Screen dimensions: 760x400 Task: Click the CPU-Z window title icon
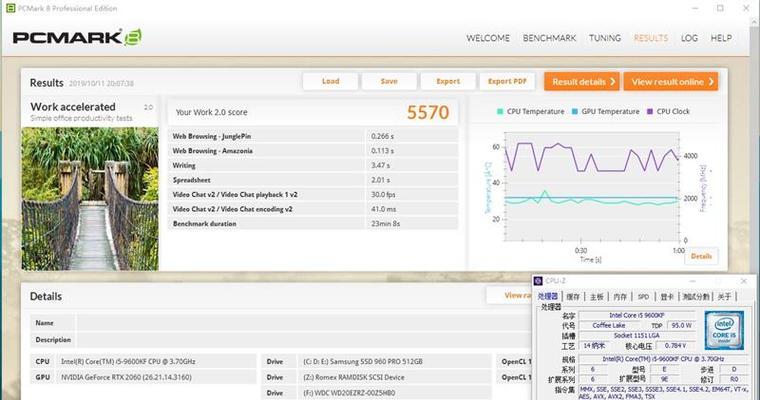(538, 281)
